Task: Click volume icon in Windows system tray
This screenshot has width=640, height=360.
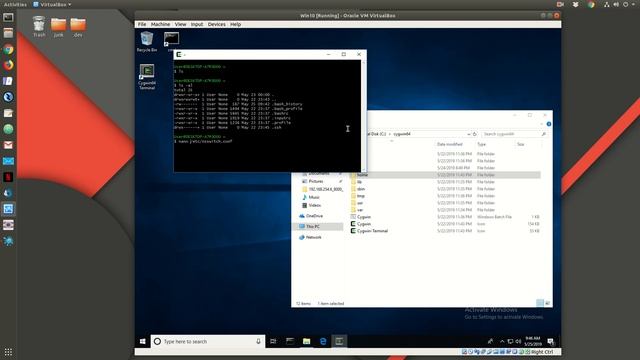Action: click(x=518, y=341)
